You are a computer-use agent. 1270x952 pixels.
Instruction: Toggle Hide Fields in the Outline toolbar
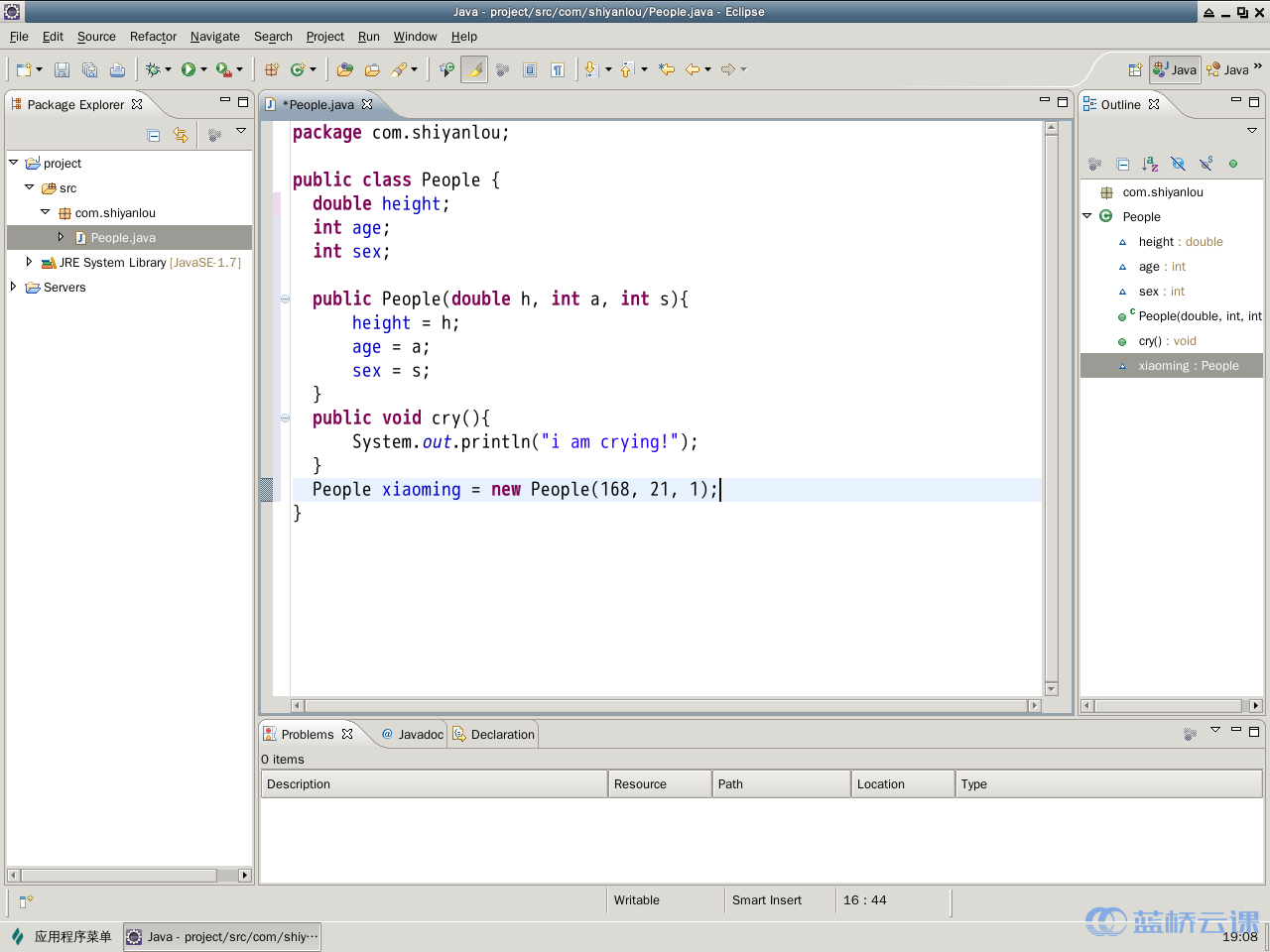click(x=1178, y=164)
